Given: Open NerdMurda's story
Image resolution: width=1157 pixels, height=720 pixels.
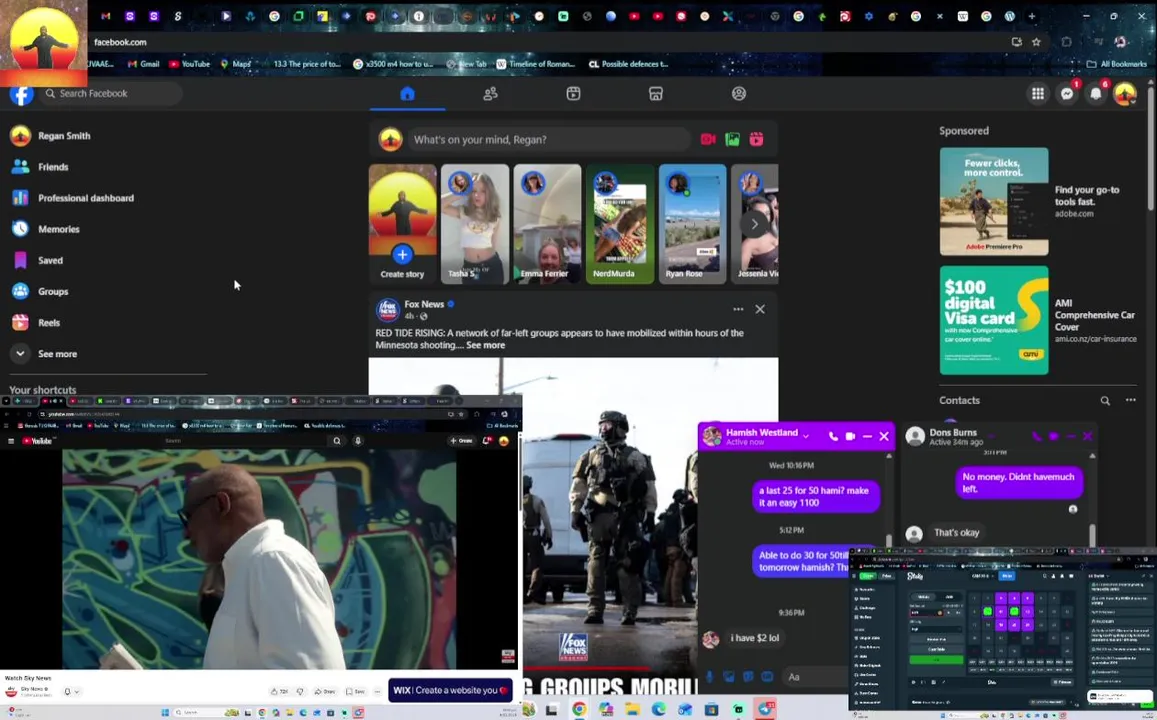Looking at the screenshot, I should (620, 224).
